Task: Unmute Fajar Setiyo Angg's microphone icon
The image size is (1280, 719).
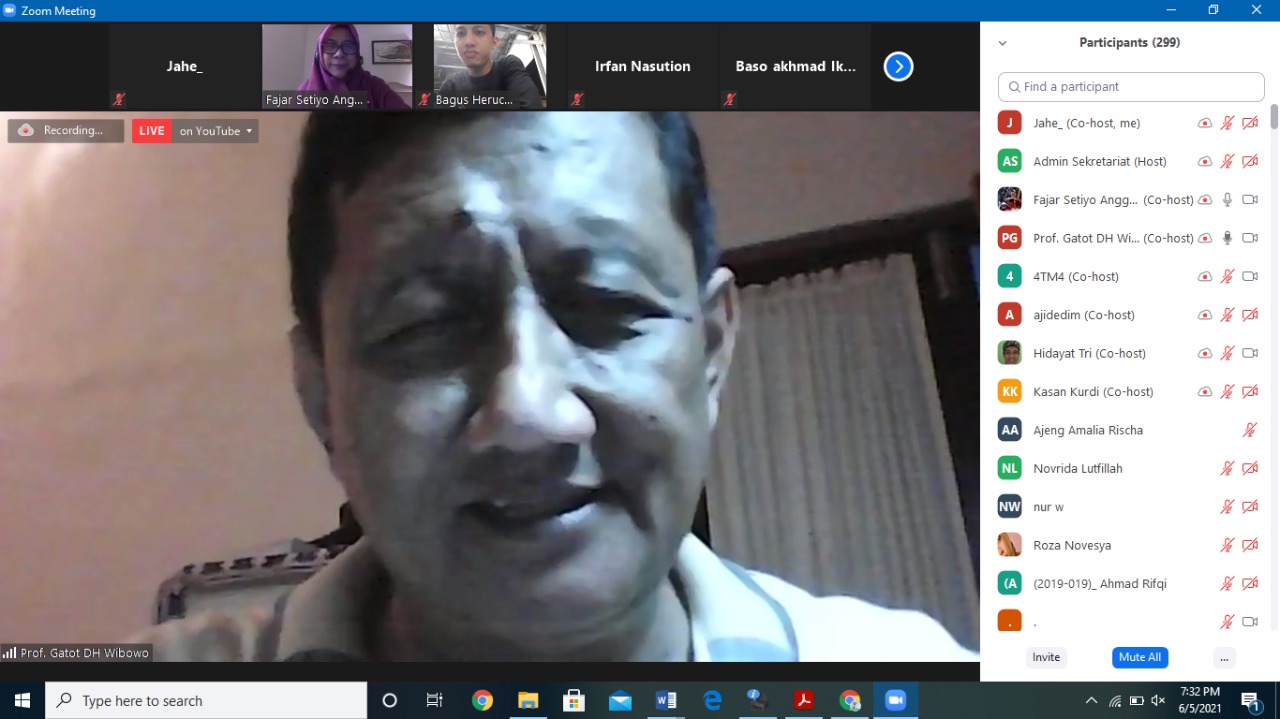Action: pos(1227,199)
